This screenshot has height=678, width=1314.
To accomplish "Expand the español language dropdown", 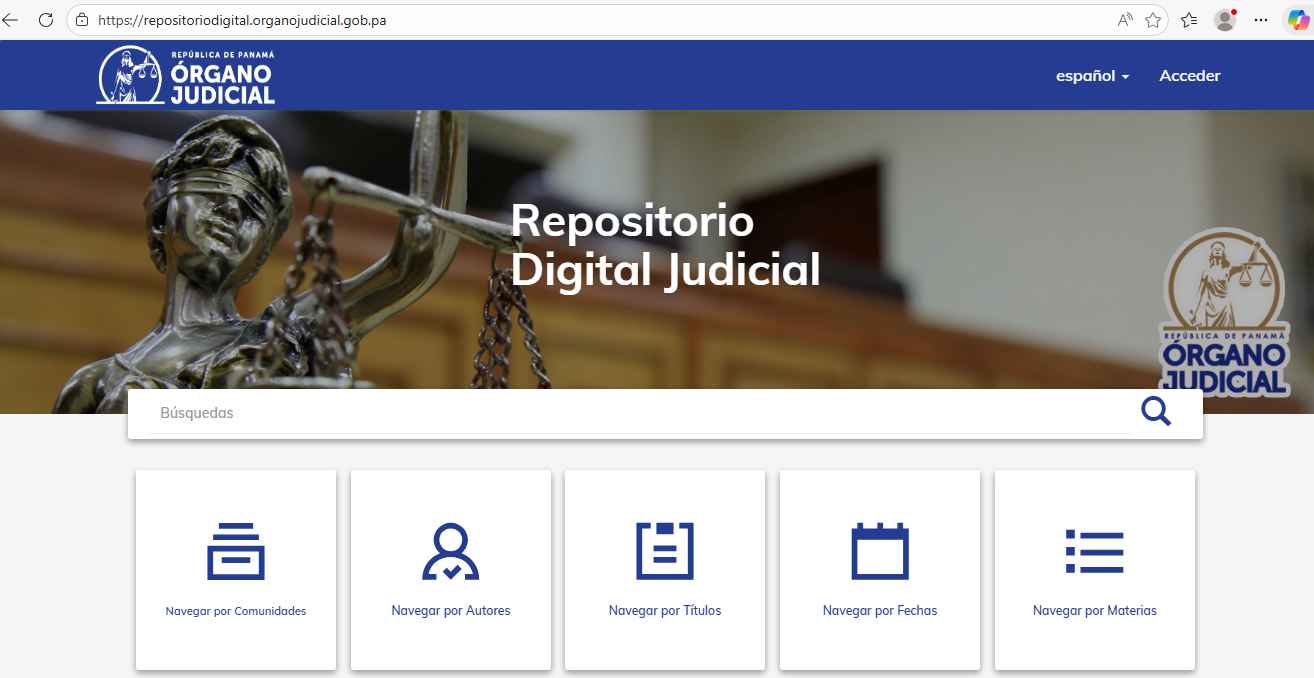I will [x=1092, y=76].
